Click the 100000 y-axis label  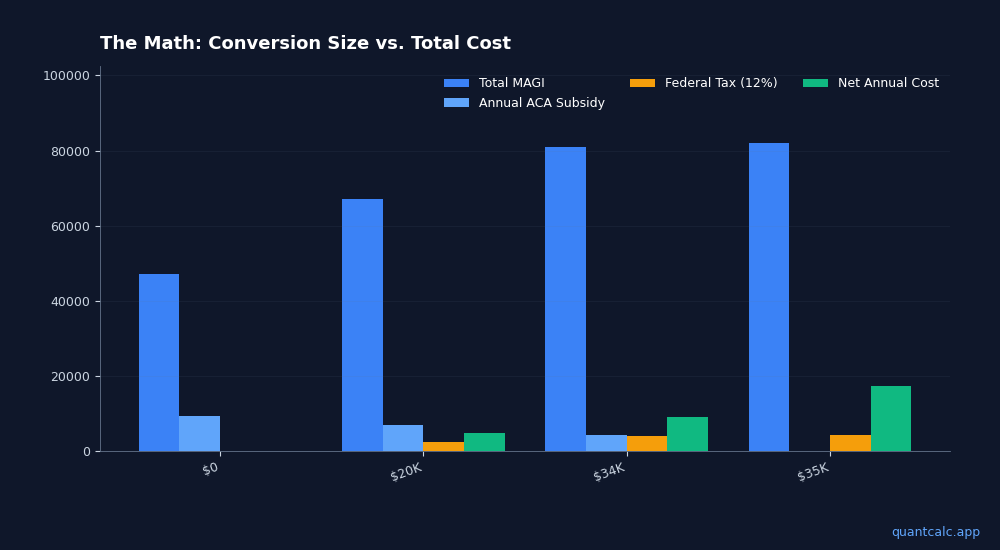click(x=66, y=76)
